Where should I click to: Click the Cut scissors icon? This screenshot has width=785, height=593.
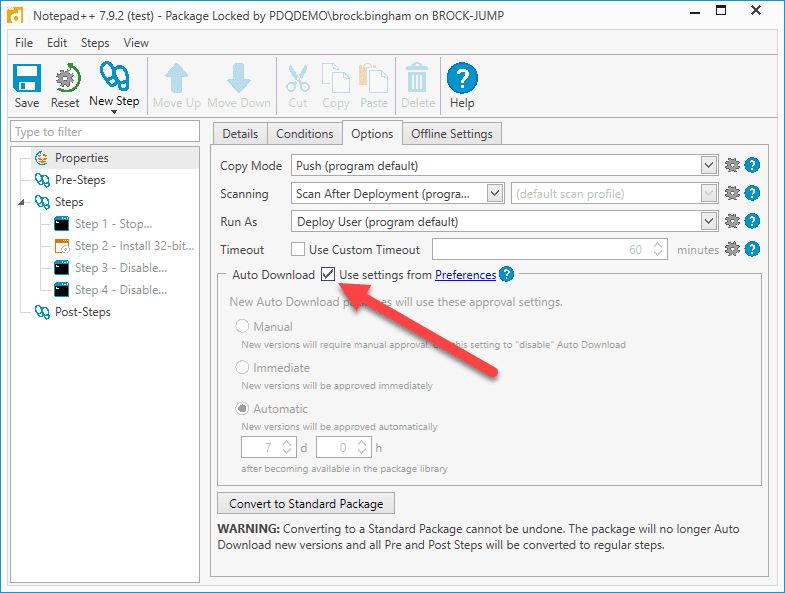(298, 79)
